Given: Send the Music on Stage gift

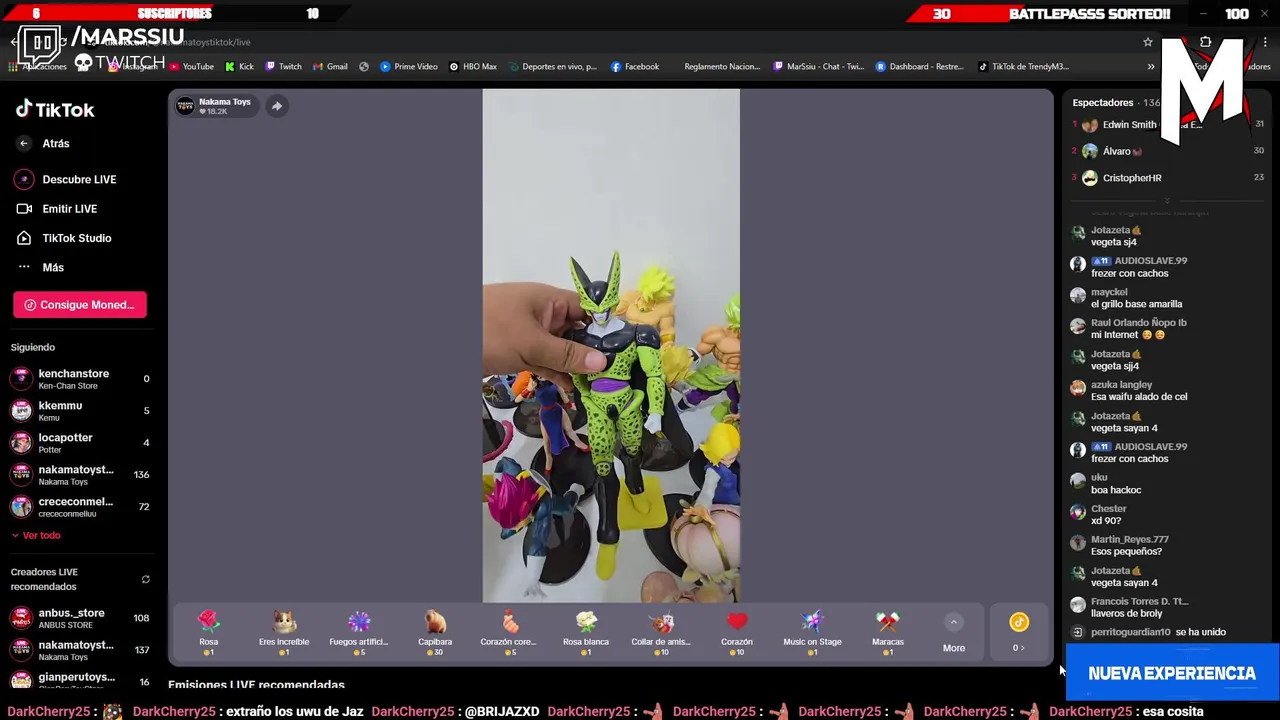Looking at the screenshot, I should (812, 633).
